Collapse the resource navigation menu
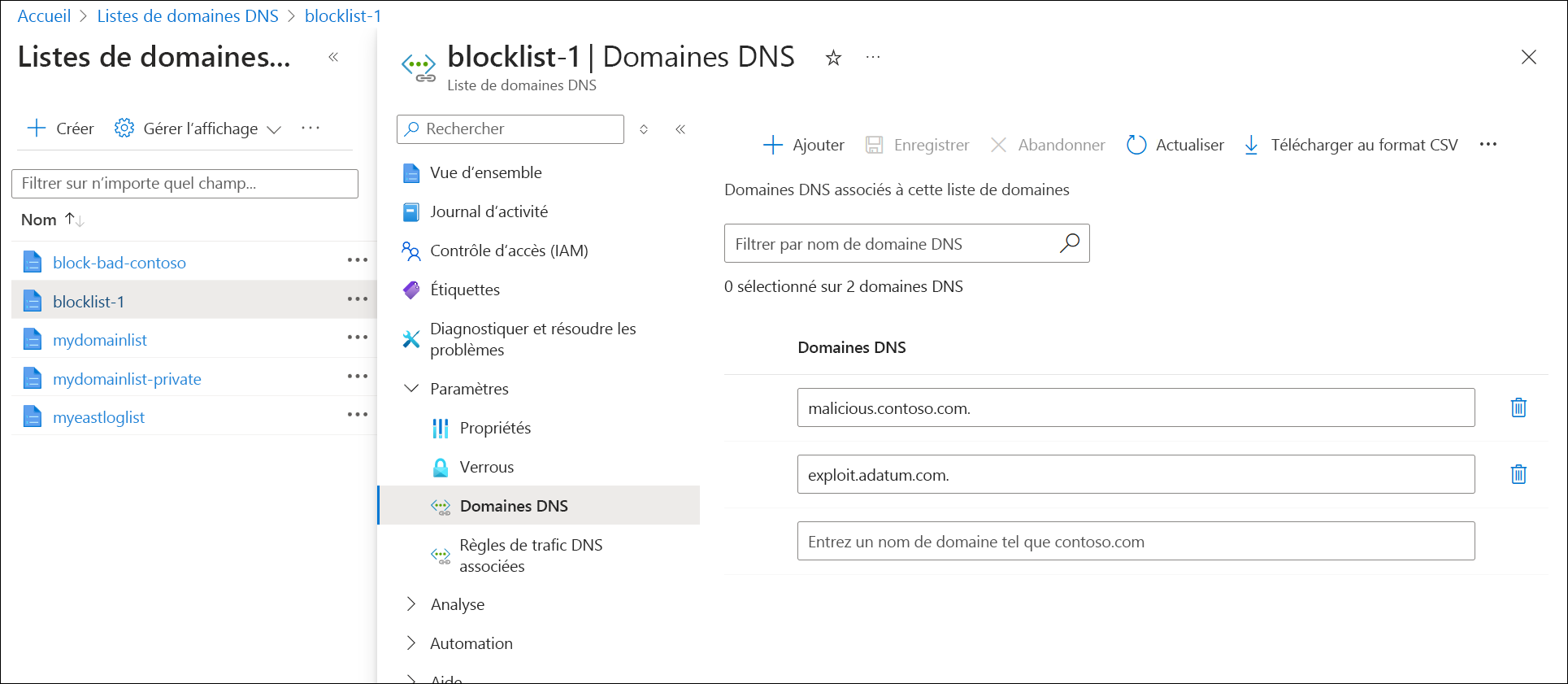This screenshot has height=684, width=1568. tap(680, 129)
